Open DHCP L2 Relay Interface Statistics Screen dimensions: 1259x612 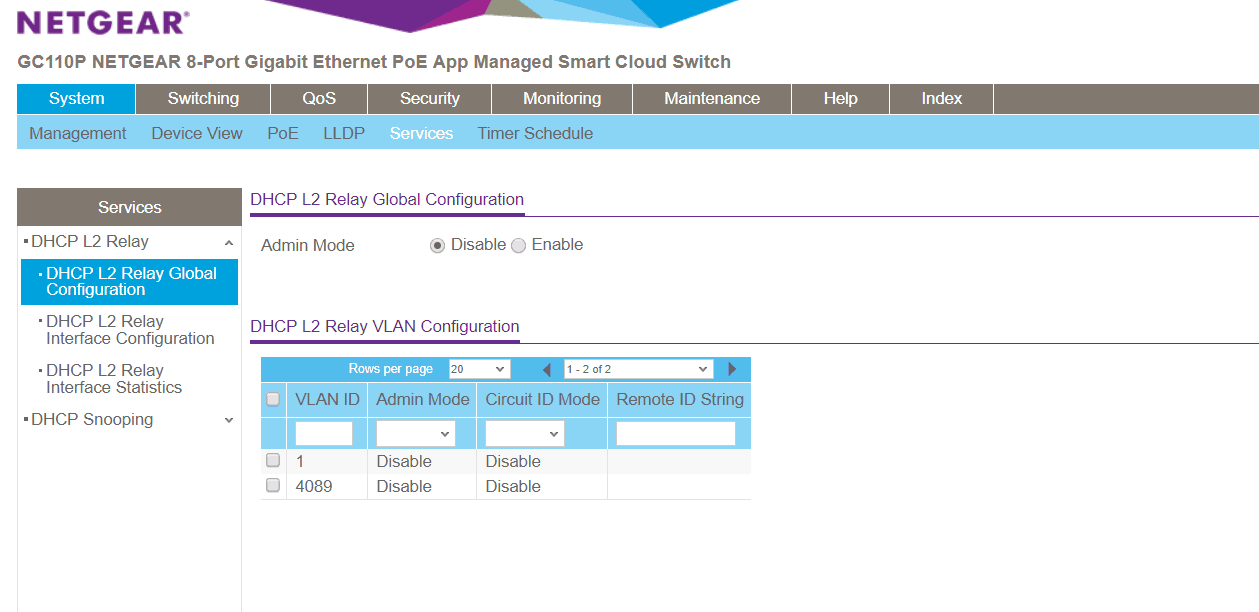pyautogui.click(x=114, y=379)
